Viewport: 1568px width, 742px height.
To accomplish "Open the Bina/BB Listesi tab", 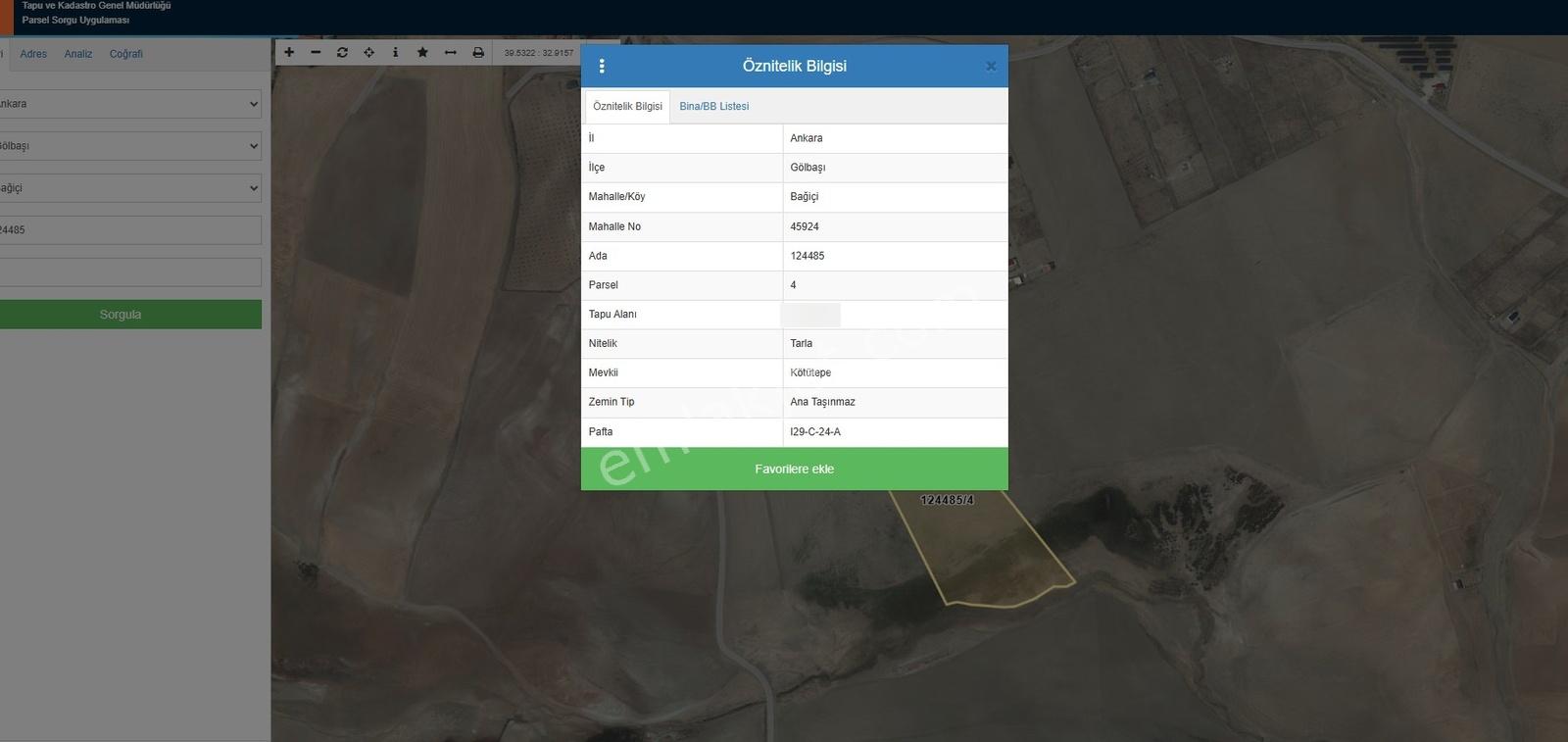I will point(714,106).
